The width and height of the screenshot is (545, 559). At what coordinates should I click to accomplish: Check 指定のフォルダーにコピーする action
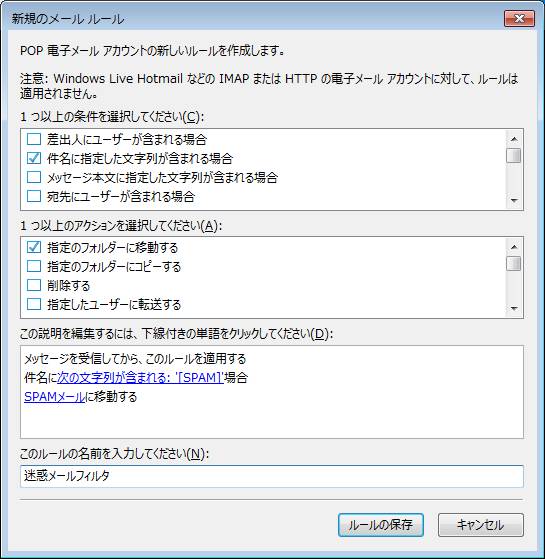click(x=34, y=266)
